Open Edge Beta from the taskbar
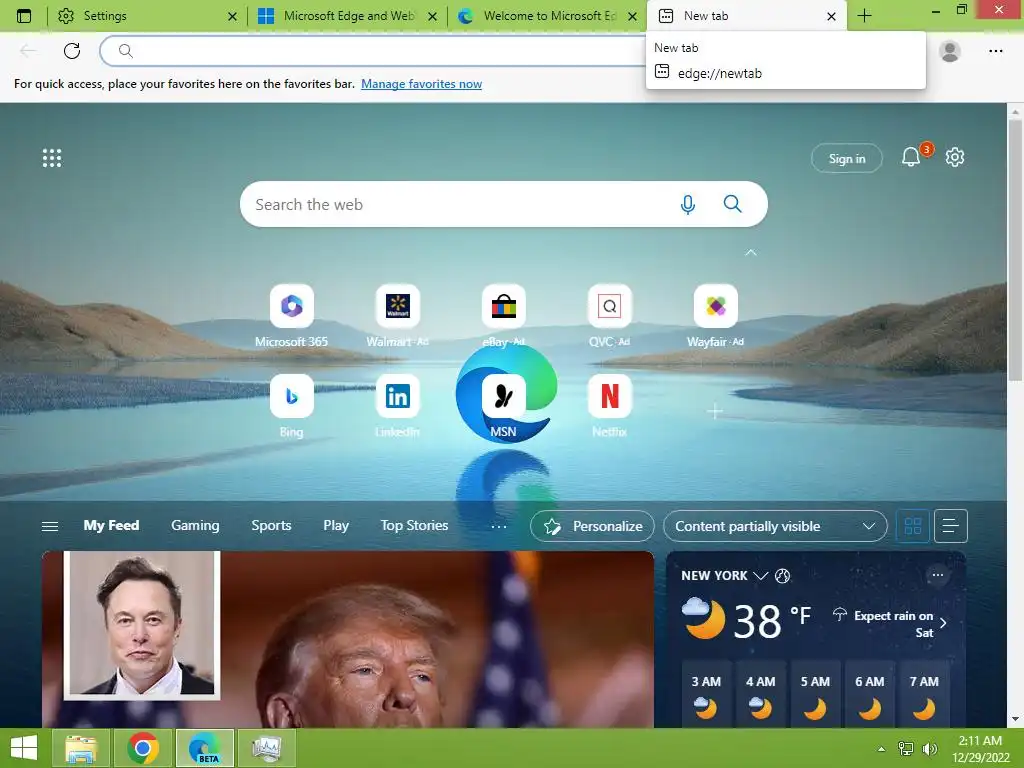Image resolution: width=1024 pixels, height=768 pixels. click(x=205, y=748)
